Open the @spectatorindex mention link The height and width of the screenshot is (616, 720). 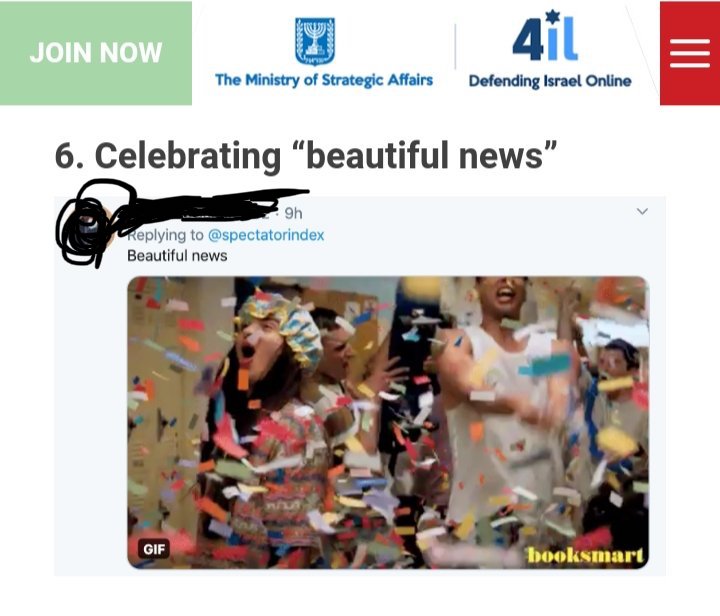(266, 235)
